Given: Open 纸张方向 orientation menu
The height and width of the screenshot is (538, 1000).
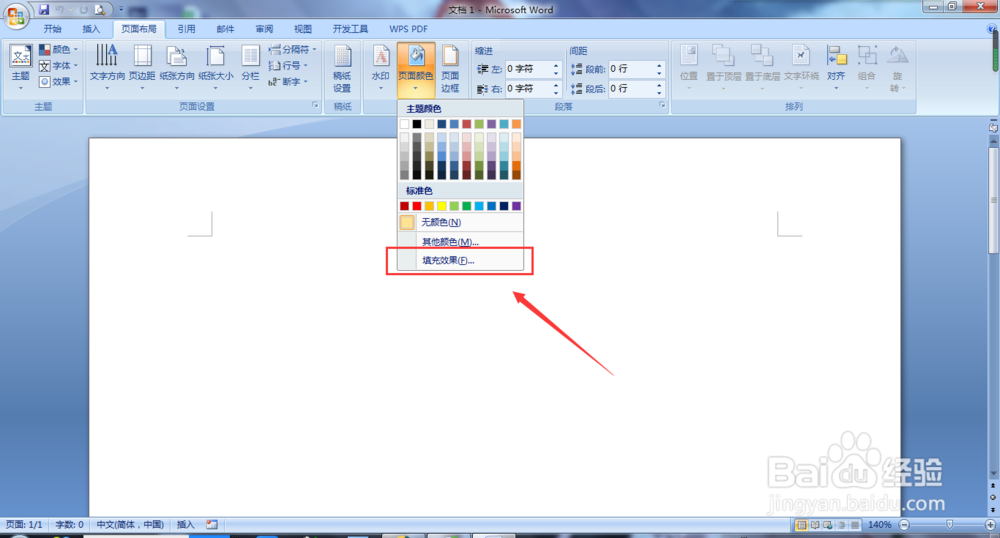Looking at the screenshot, I should click(177, 67).
